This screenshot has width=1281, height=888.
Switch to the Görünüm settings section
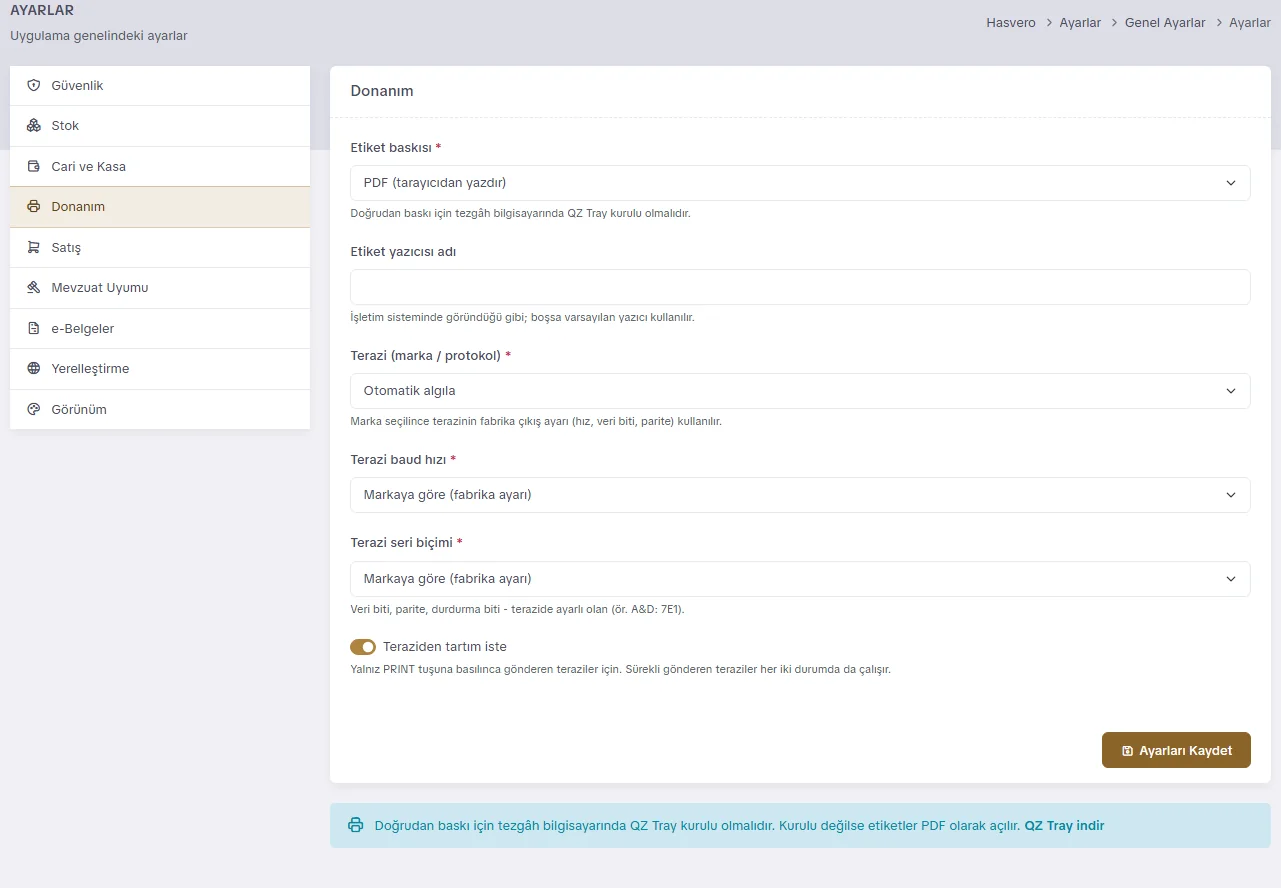tap(160, 410)
